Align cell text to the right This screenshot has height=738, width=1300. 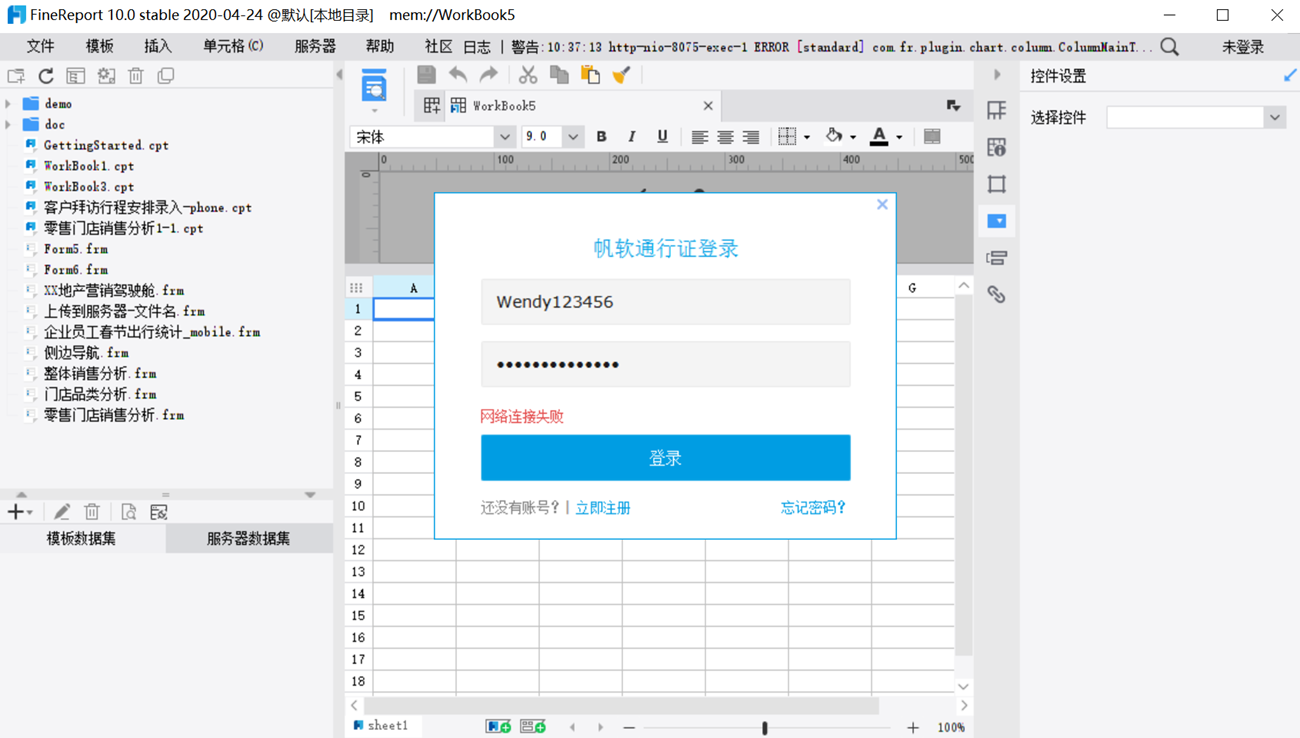[751, 137]
